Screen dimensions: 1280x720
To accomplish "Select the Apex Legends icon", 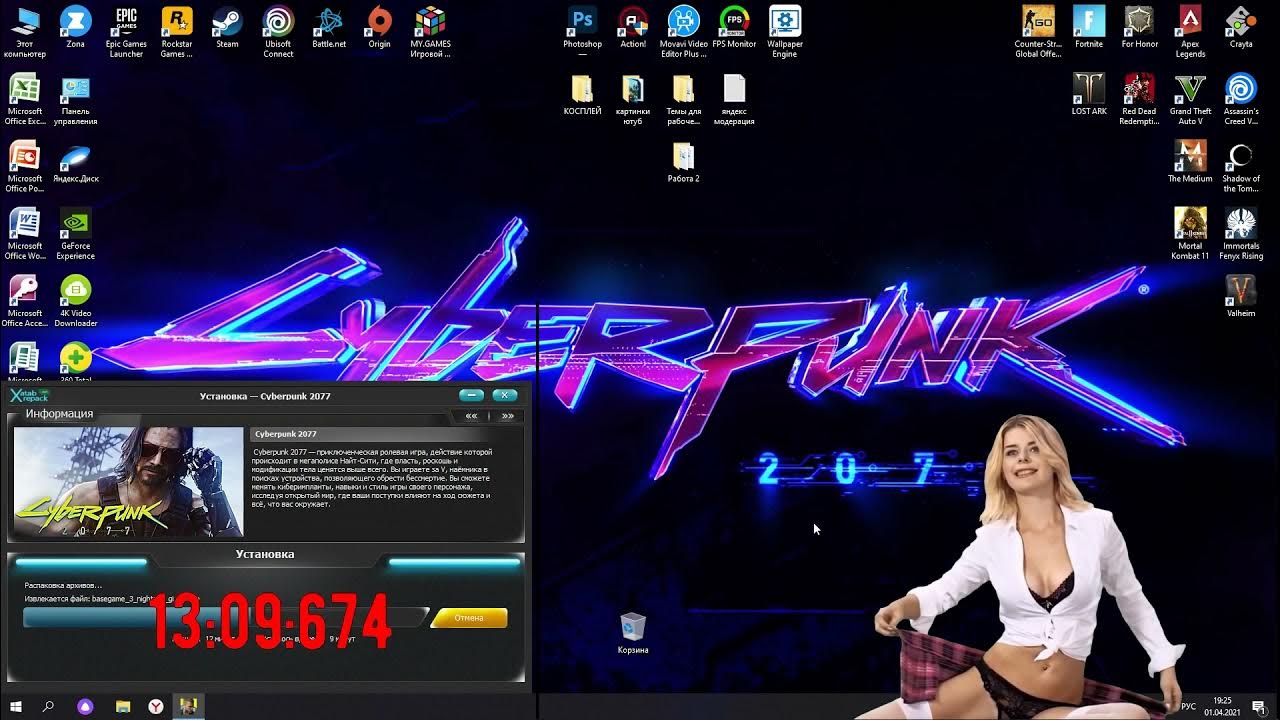I will [x=1190, y=32].
